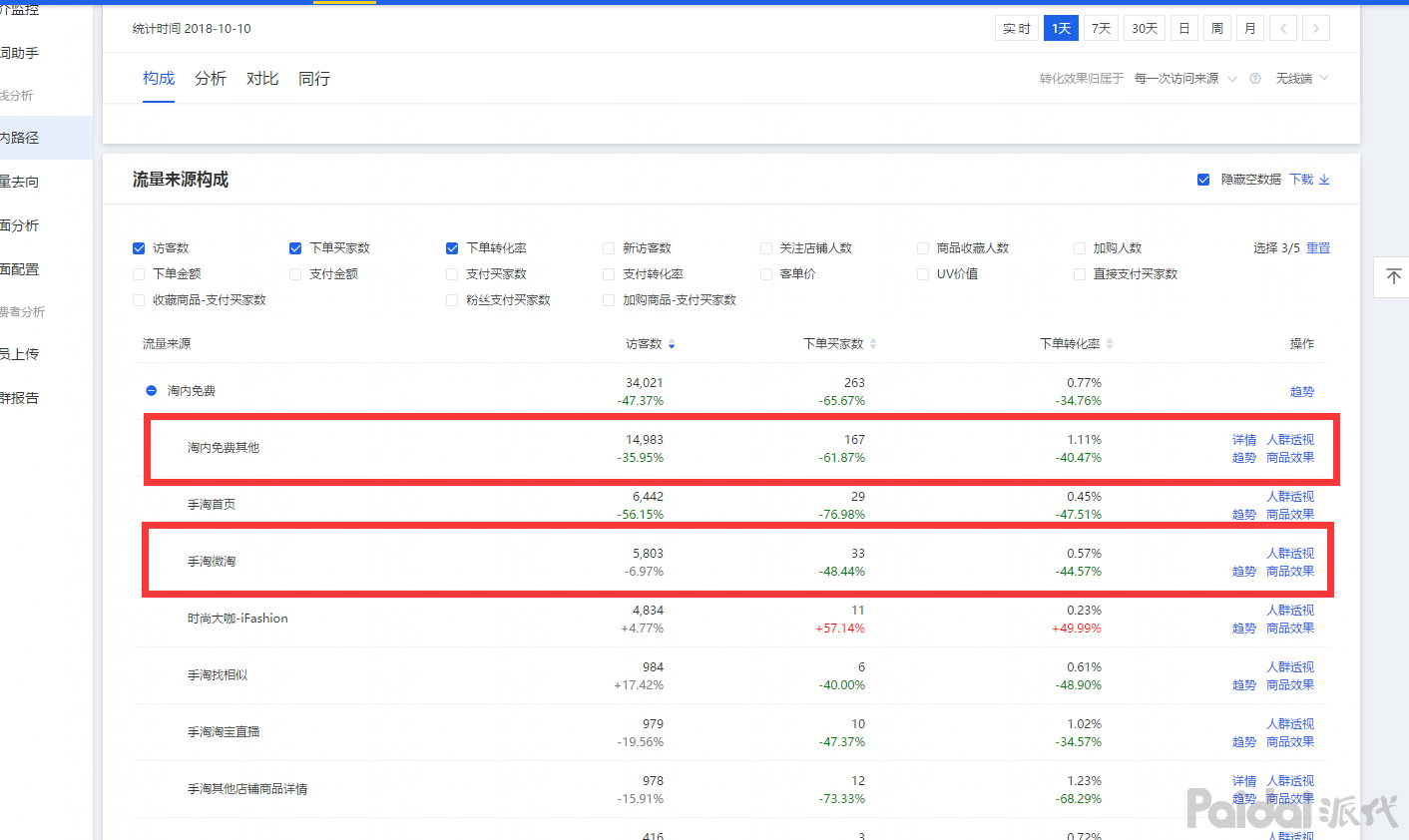Open 详情 for 手淘其他店铺商品详情 row
This screenshot has width=1409, height=840.
pos(1244,781)
